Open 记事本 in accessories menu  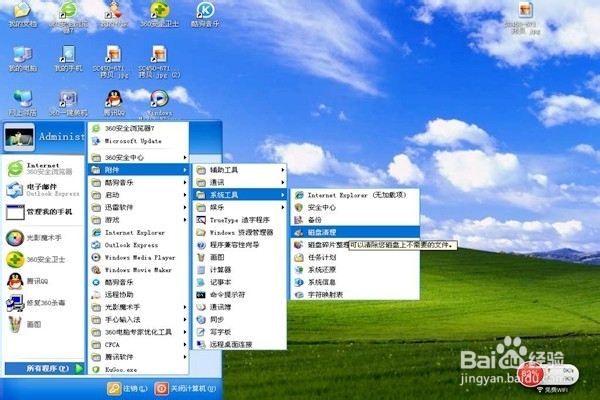(240, 282)
